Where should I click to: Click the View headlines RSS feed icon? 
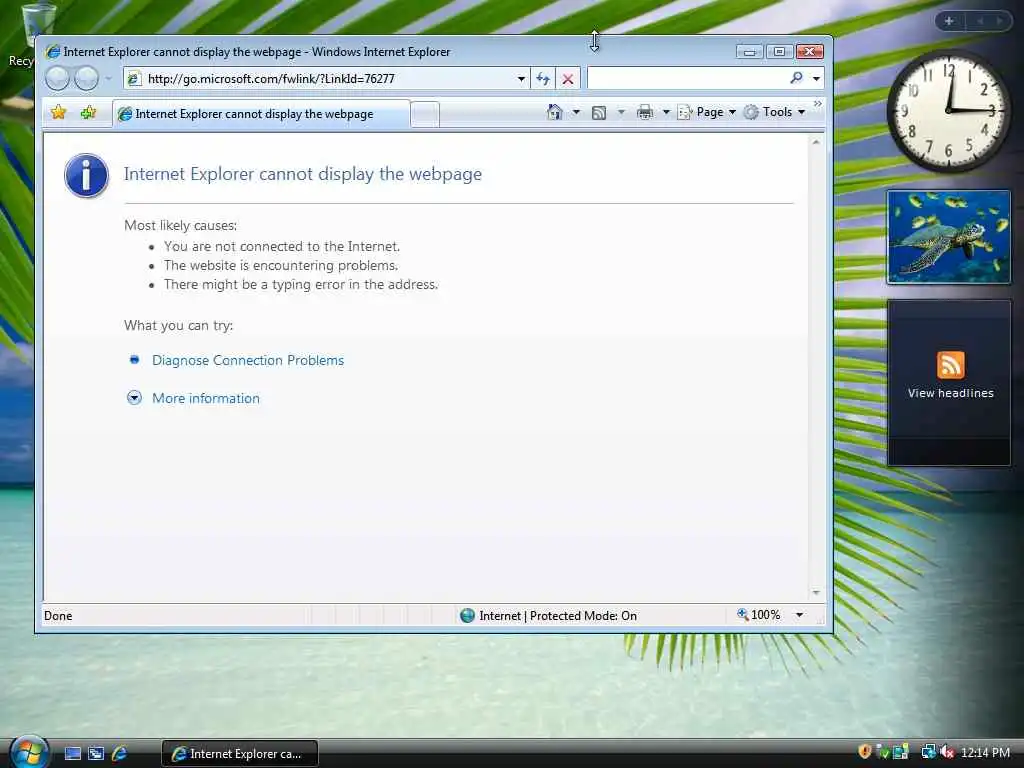[x=950, y=364]
